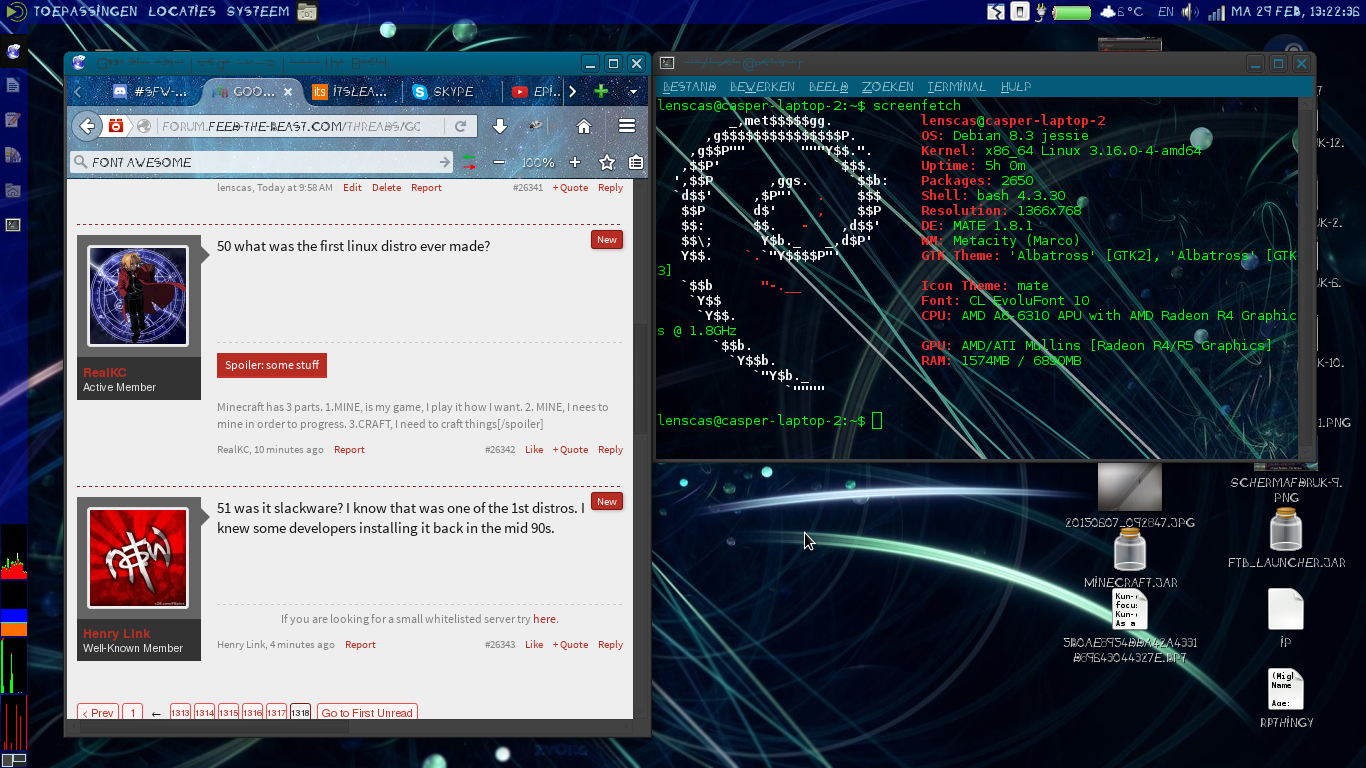Click the green and red arrows toolbar icon
The height and width of the screenshot is (768, 1366).
pyautogui.click(x=468, y=162)
